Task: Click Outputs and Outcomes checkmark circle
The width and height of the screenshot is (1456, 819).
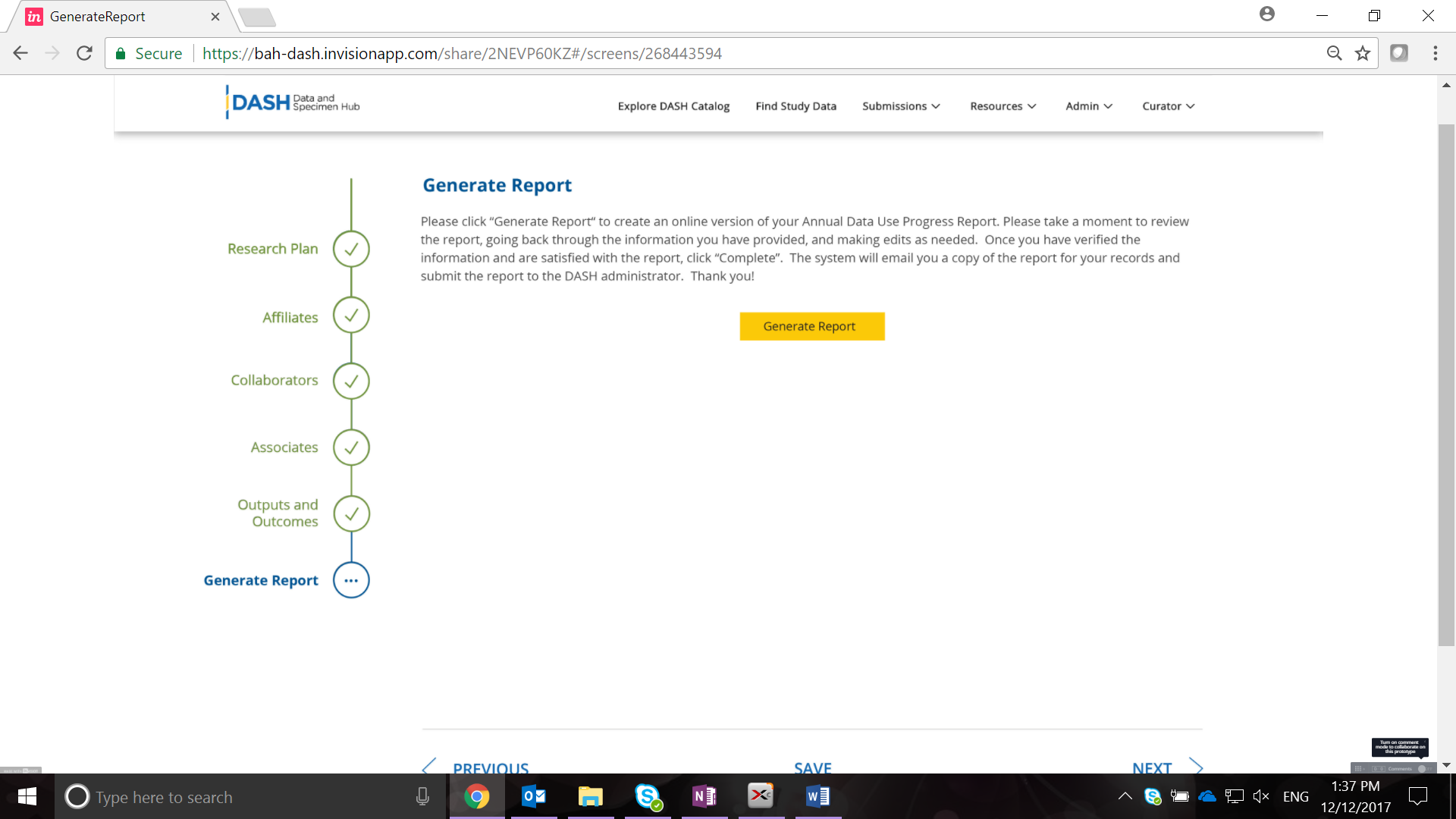Action: [351, 514]
